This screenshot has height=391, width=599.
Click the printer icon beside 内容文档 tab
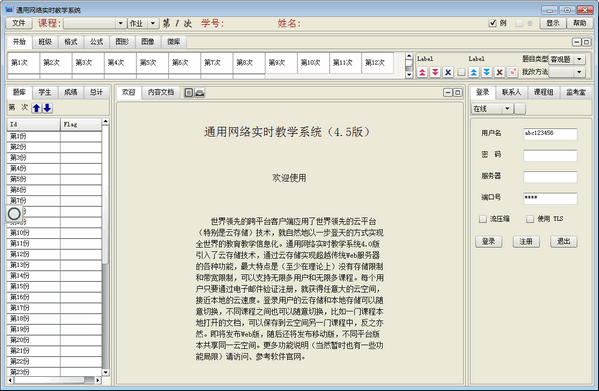pyautogui.click(x=200, y=92)
